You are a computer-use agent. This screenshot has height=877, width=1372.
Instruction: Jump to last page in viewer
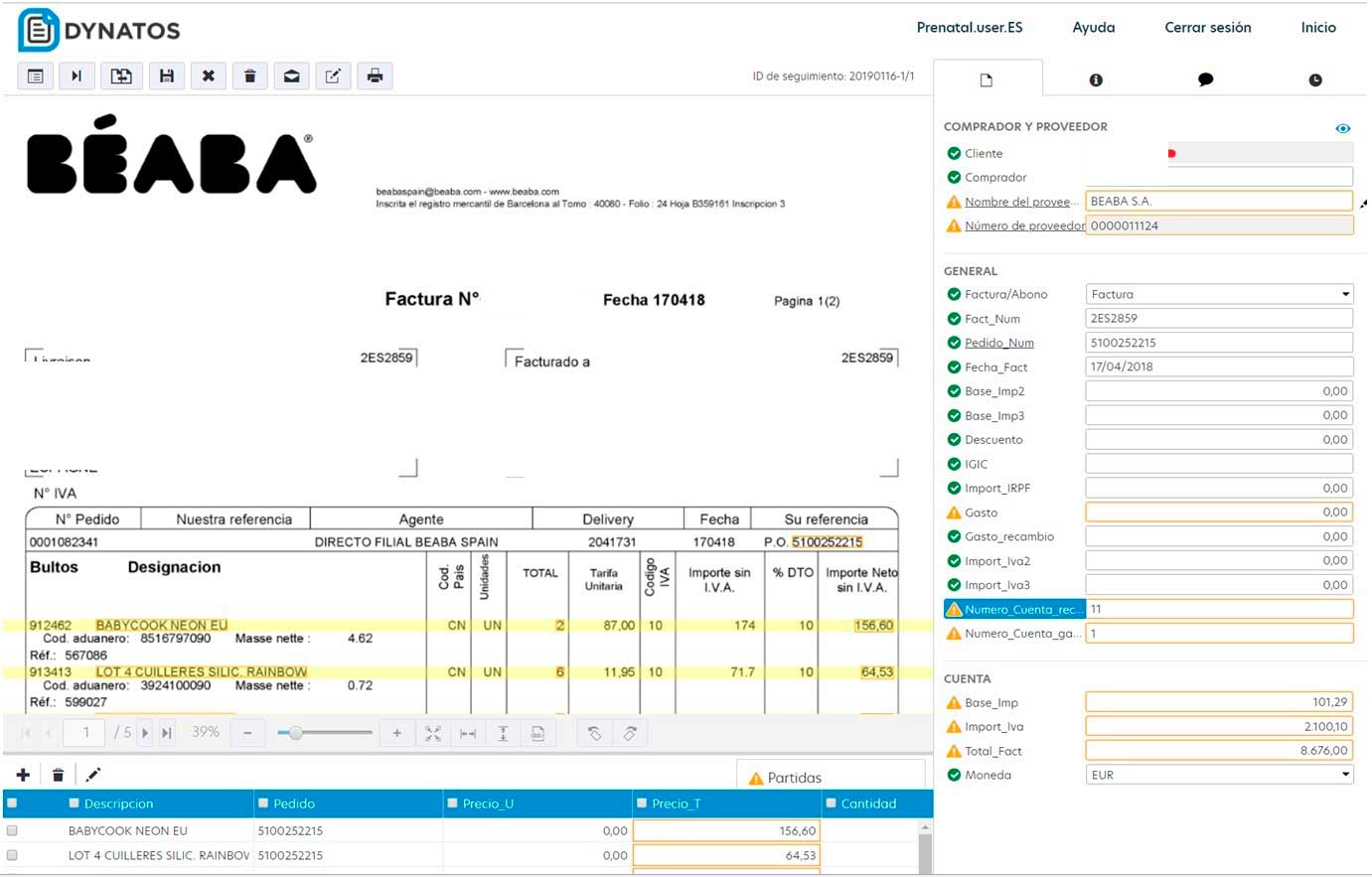[167, 733]
